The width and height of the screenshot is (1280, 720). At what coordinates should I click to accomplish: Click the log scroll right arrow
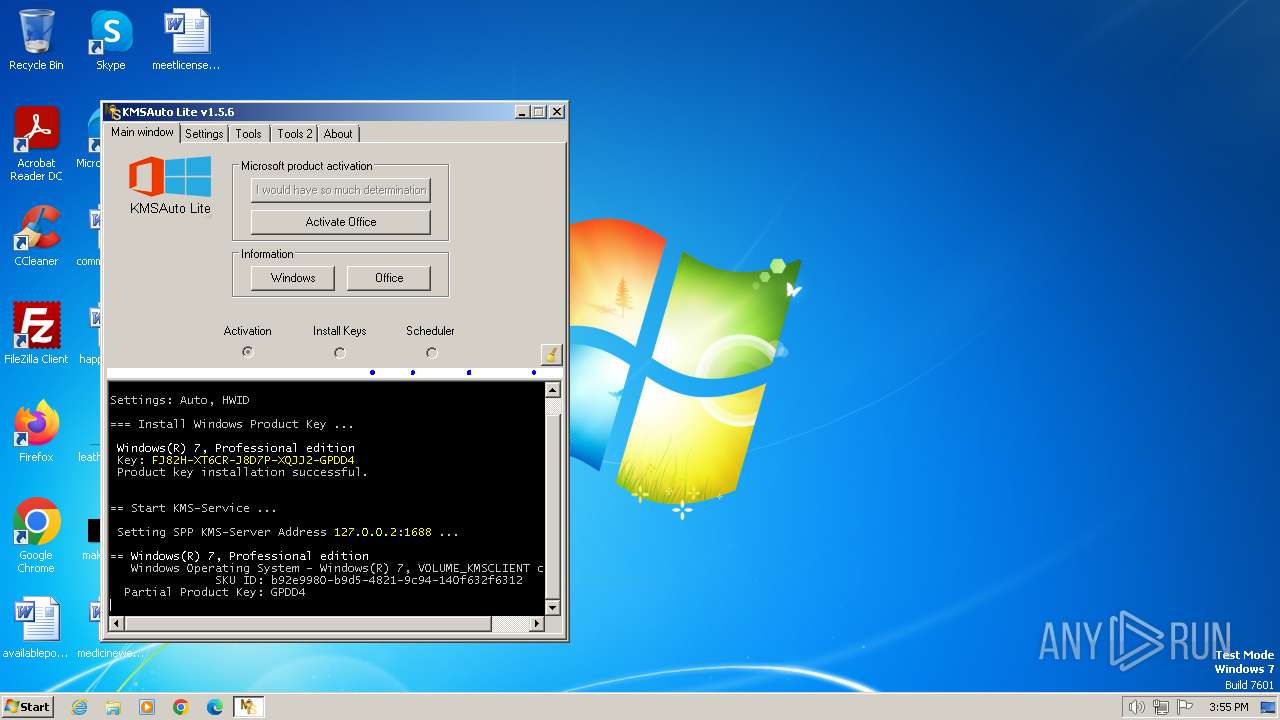536,623
